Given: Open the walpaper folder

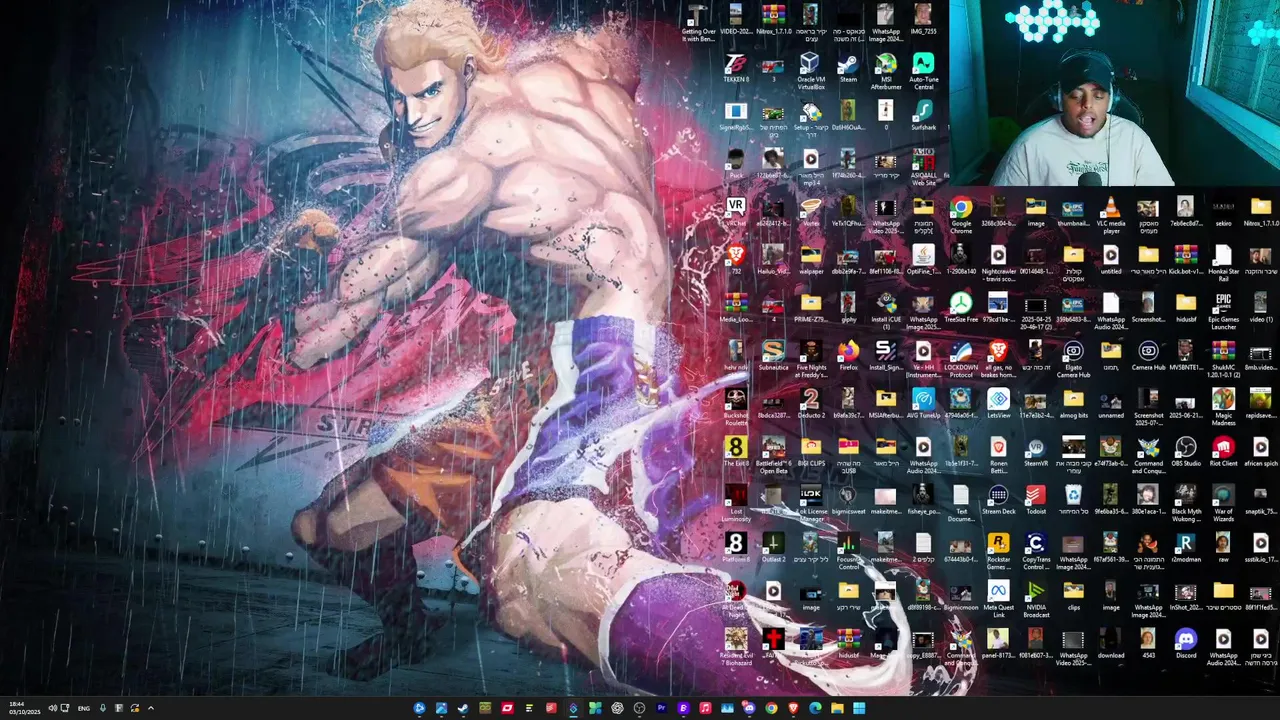Looking at the screenshot, I should click(x=811, y=260).
